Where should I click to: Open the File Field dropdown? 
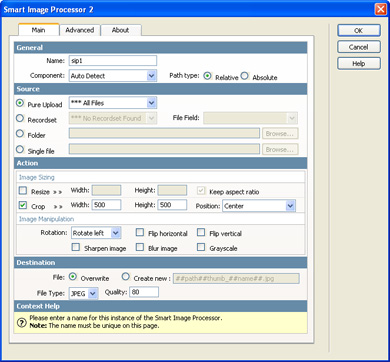point(250,118)
